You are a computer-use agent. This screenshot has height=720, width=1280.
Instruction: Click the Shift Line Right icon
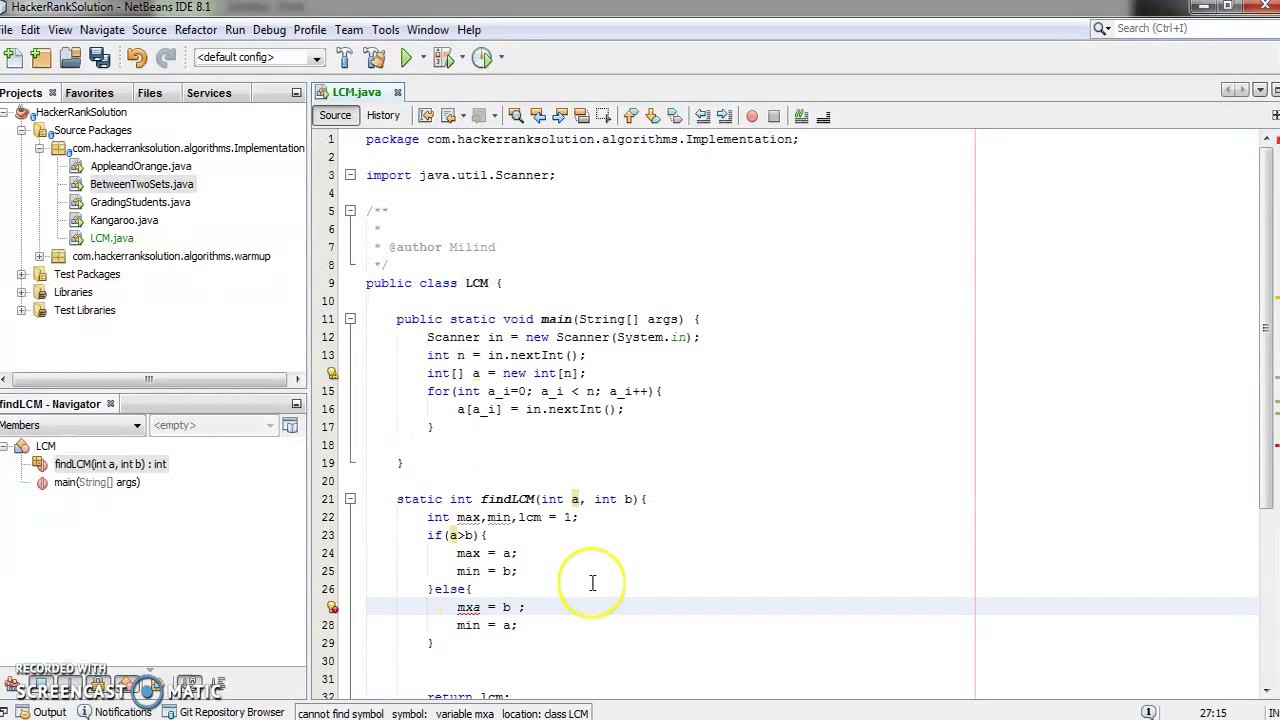point(724,116)
